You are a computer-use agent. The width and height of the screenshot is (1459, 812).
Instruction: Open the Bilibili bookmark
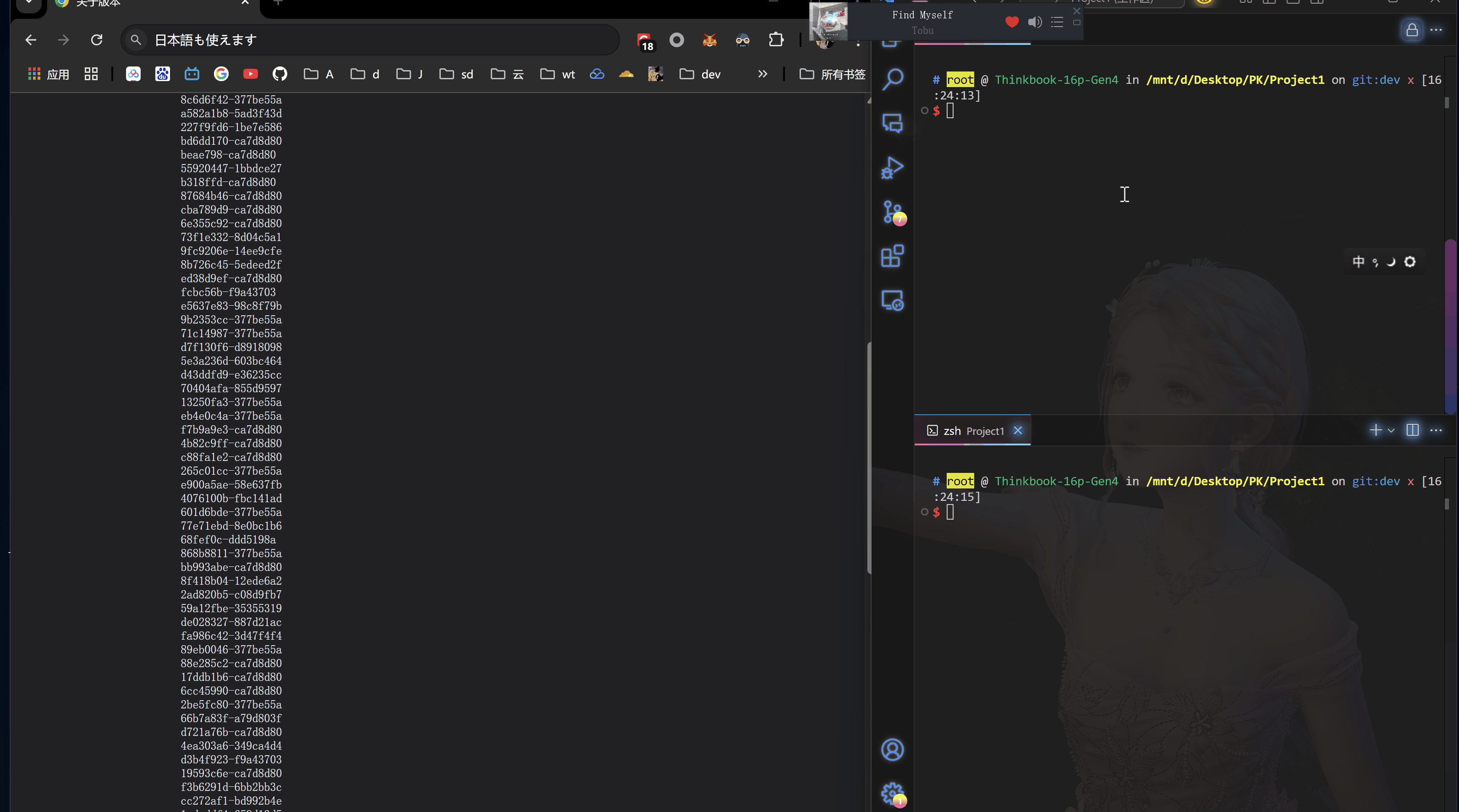[x=192, y=74]
